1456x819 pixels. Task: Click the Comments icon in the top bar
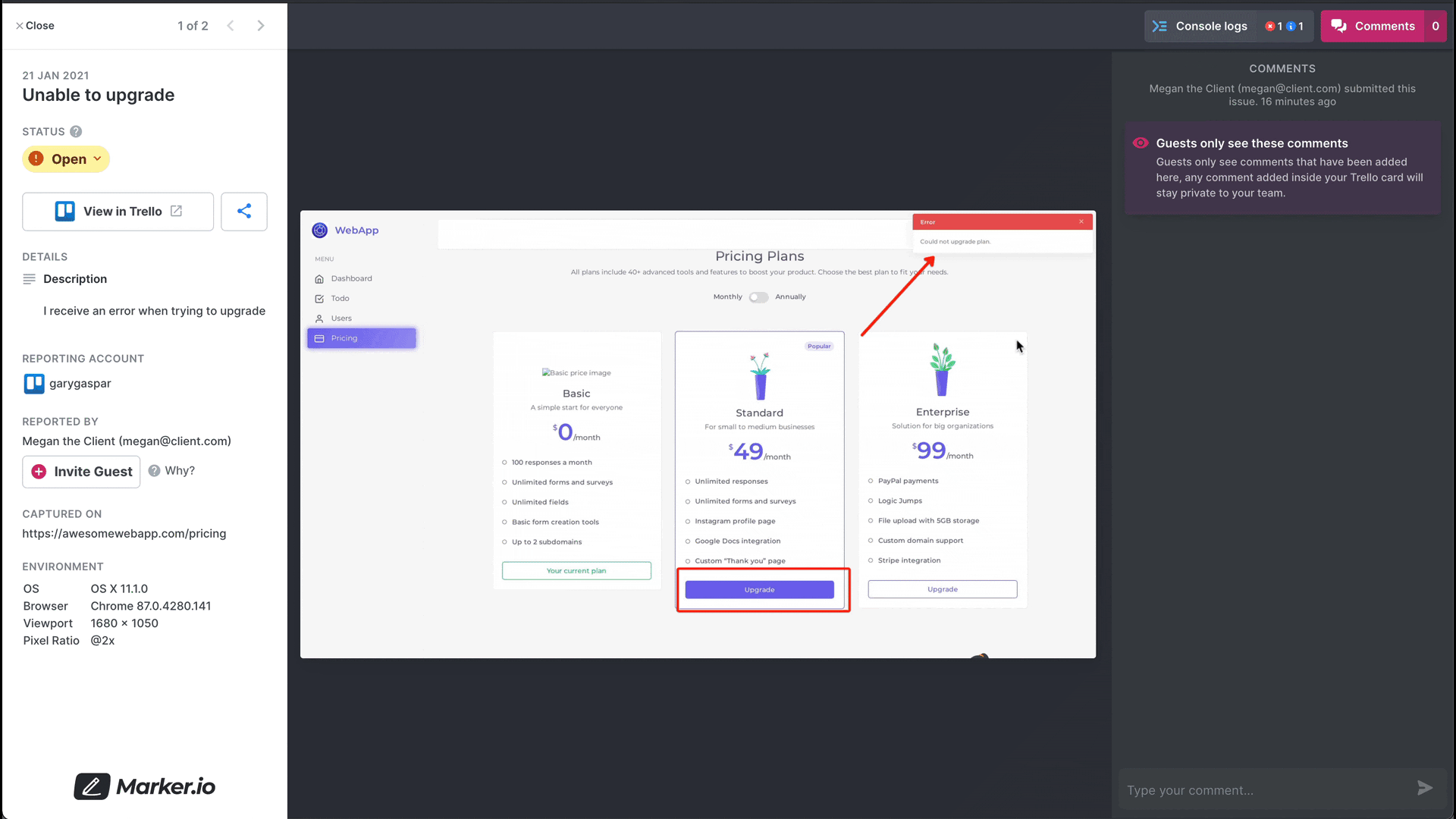coord(1341,26)
